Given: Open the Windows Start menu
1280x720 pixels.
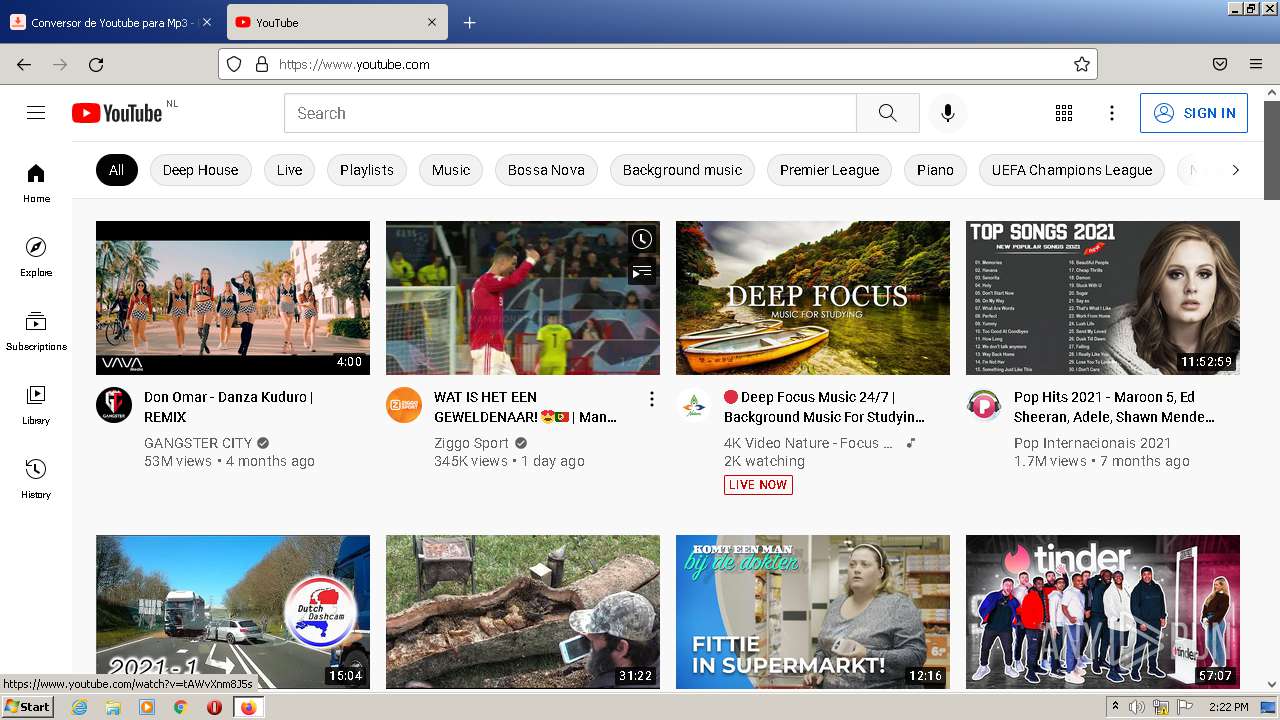Looking at the screenshot, I should coord(28,706).
